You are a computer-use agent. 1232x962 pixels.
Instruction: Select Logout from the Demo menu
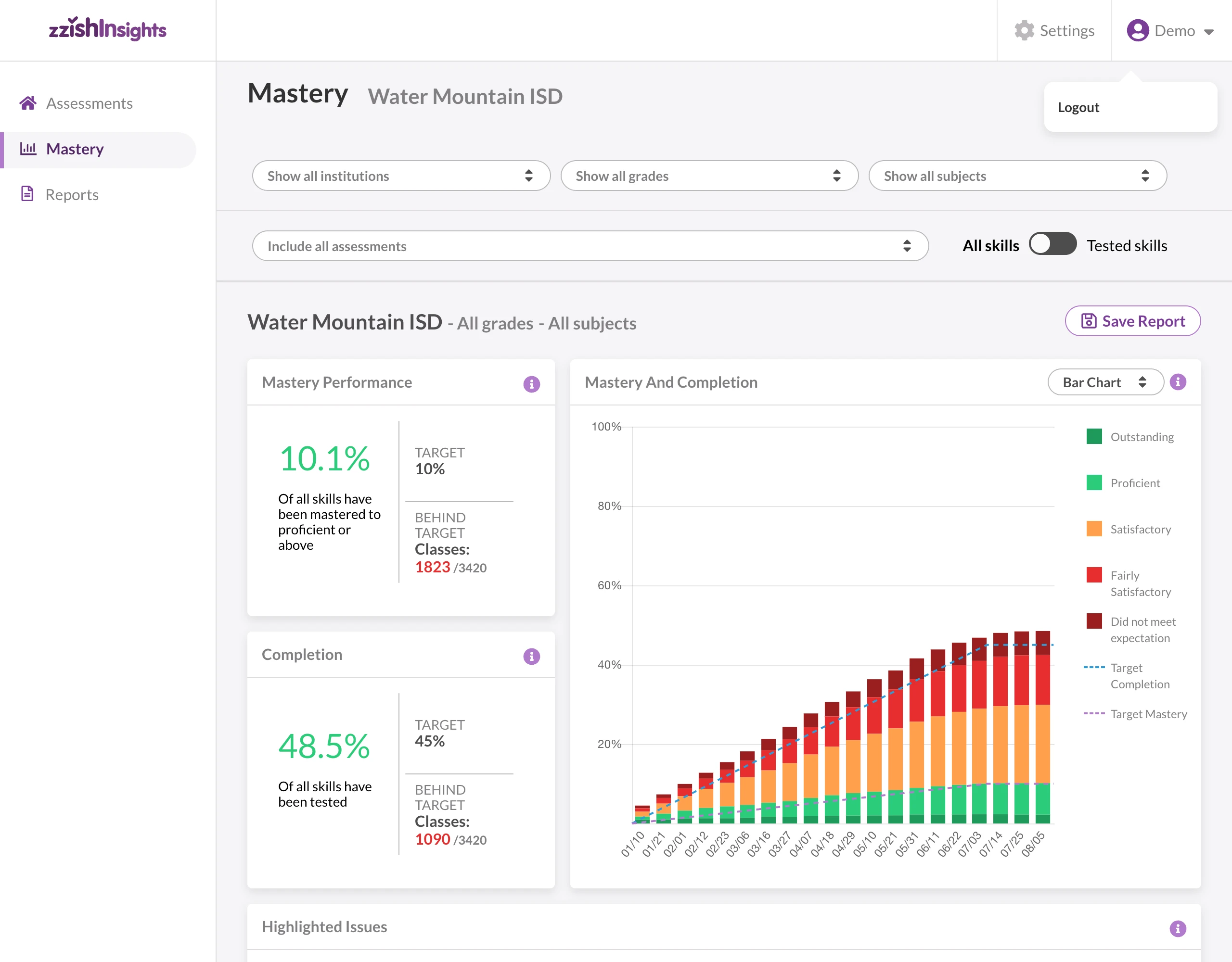tap(1078, 107)
